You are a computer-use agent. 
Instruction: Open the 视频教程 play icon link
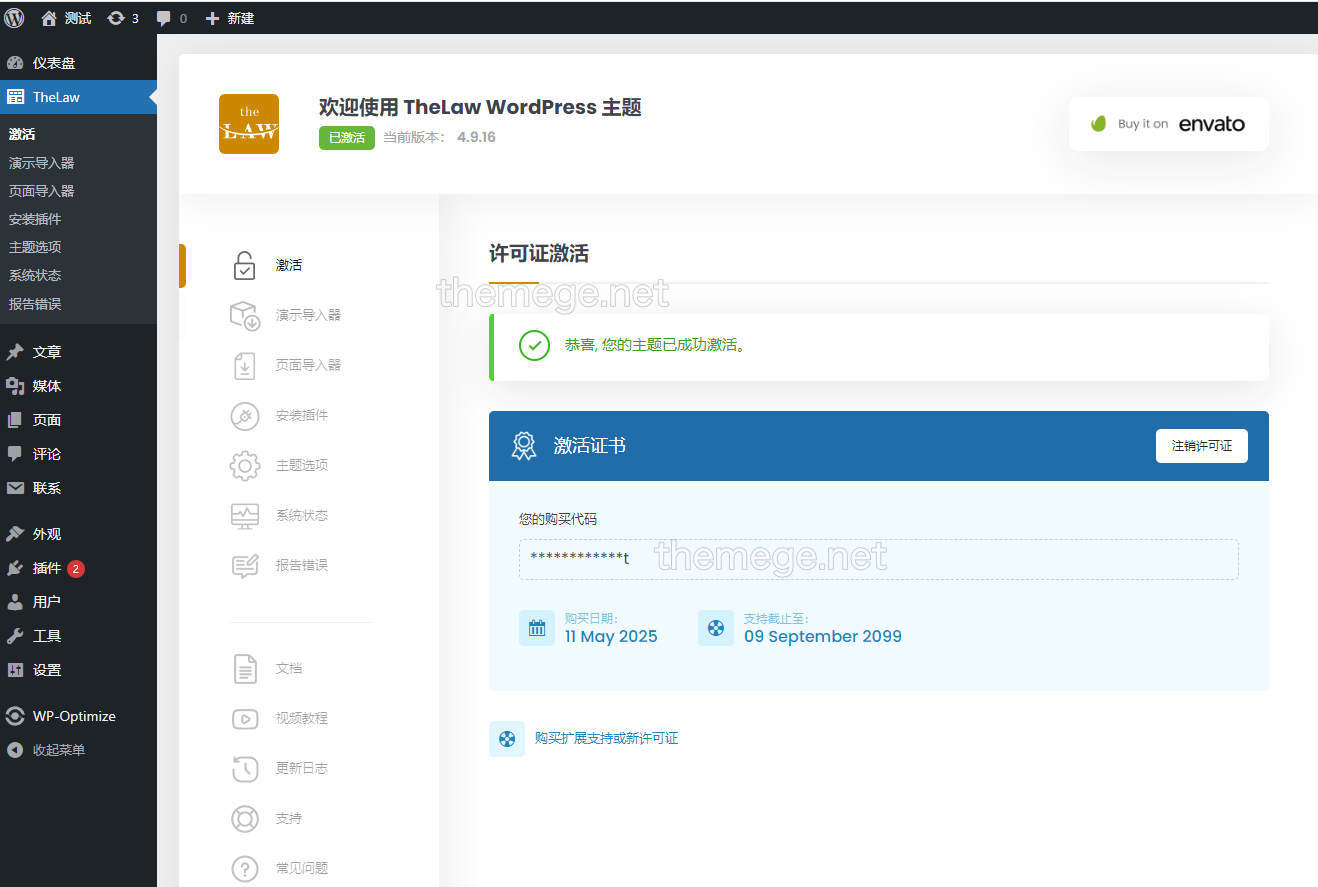point(245,719)
